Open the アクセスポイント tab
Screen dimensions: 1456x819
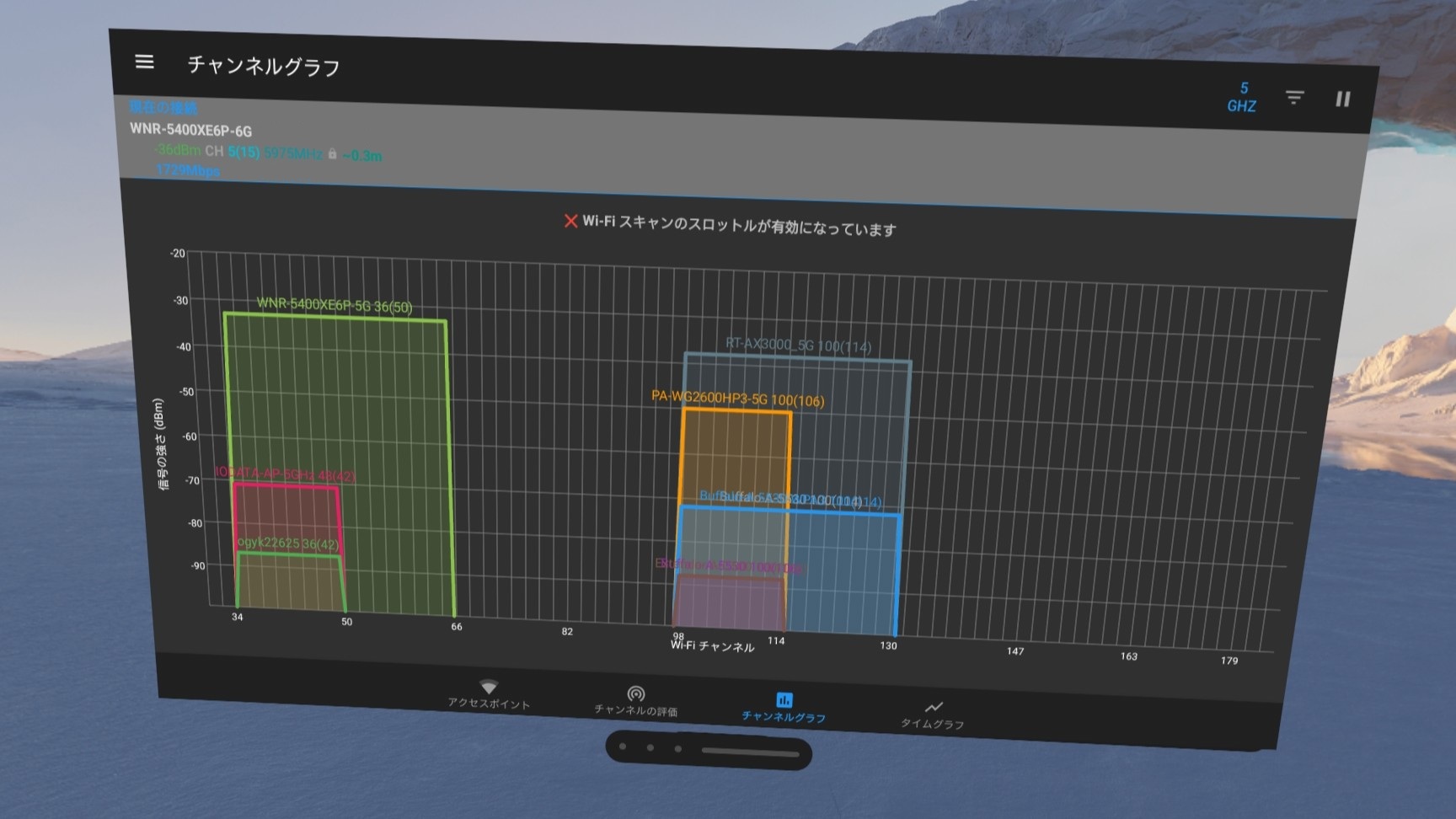[489, 694]
